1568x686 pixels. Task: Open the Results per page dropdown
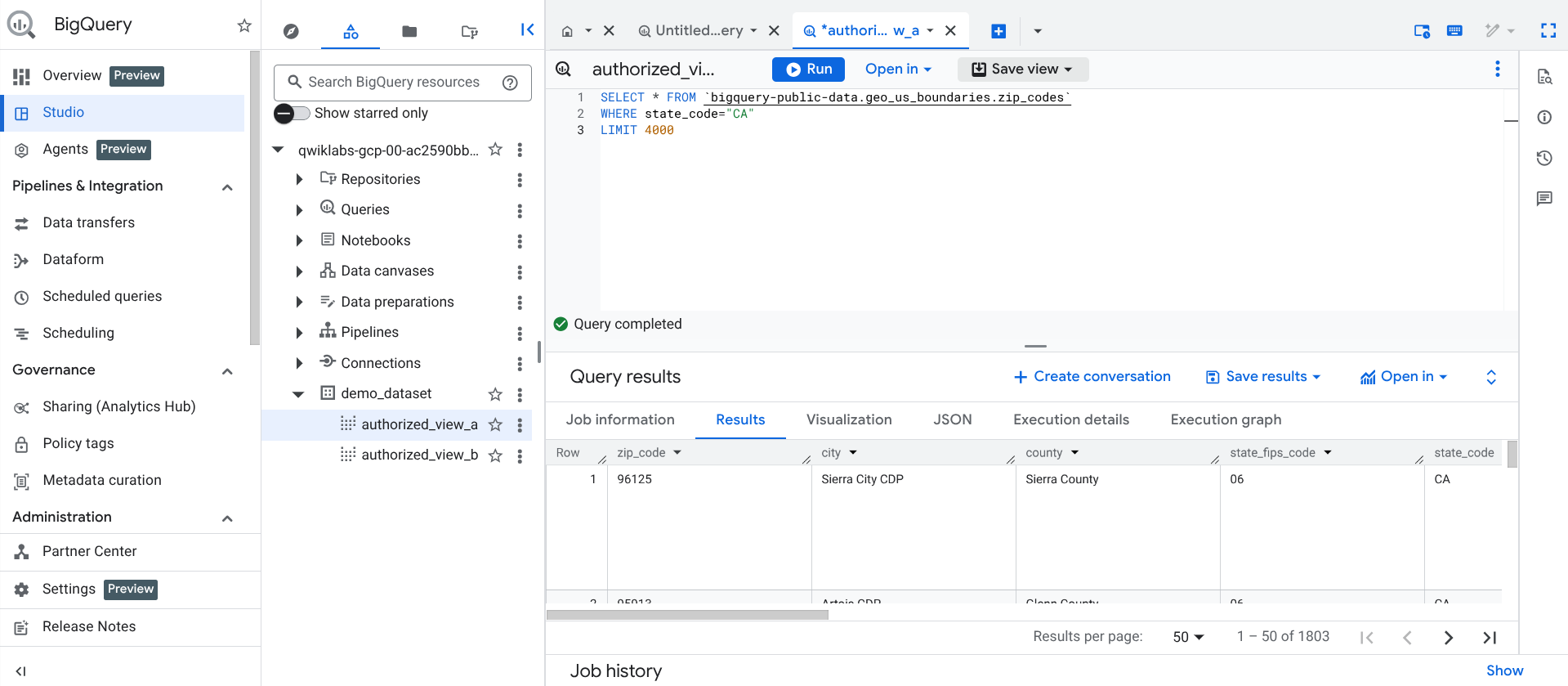pyautogui.click(x=1188, y=637)
